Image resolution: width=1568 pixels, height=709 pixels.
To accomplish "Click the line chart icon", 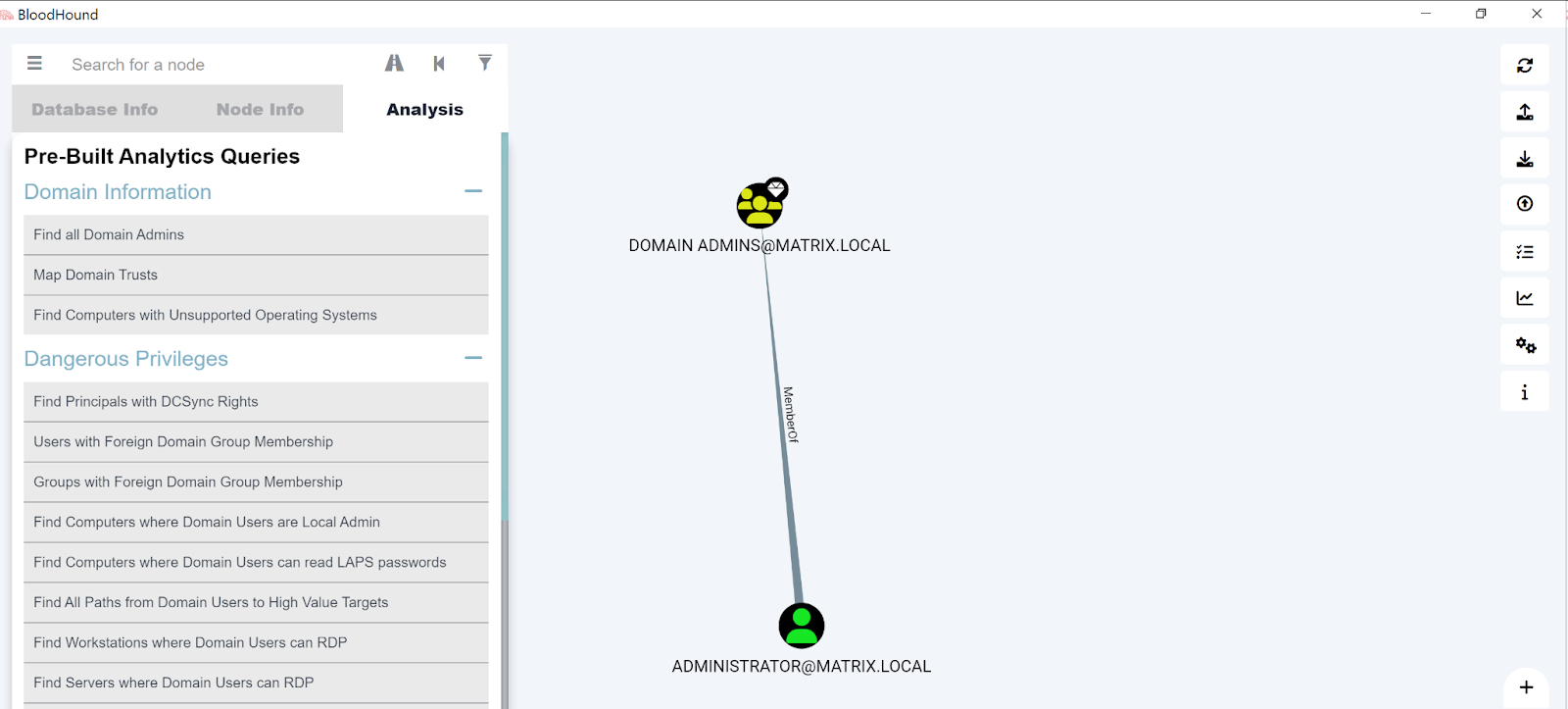I will pos(1525,298).
